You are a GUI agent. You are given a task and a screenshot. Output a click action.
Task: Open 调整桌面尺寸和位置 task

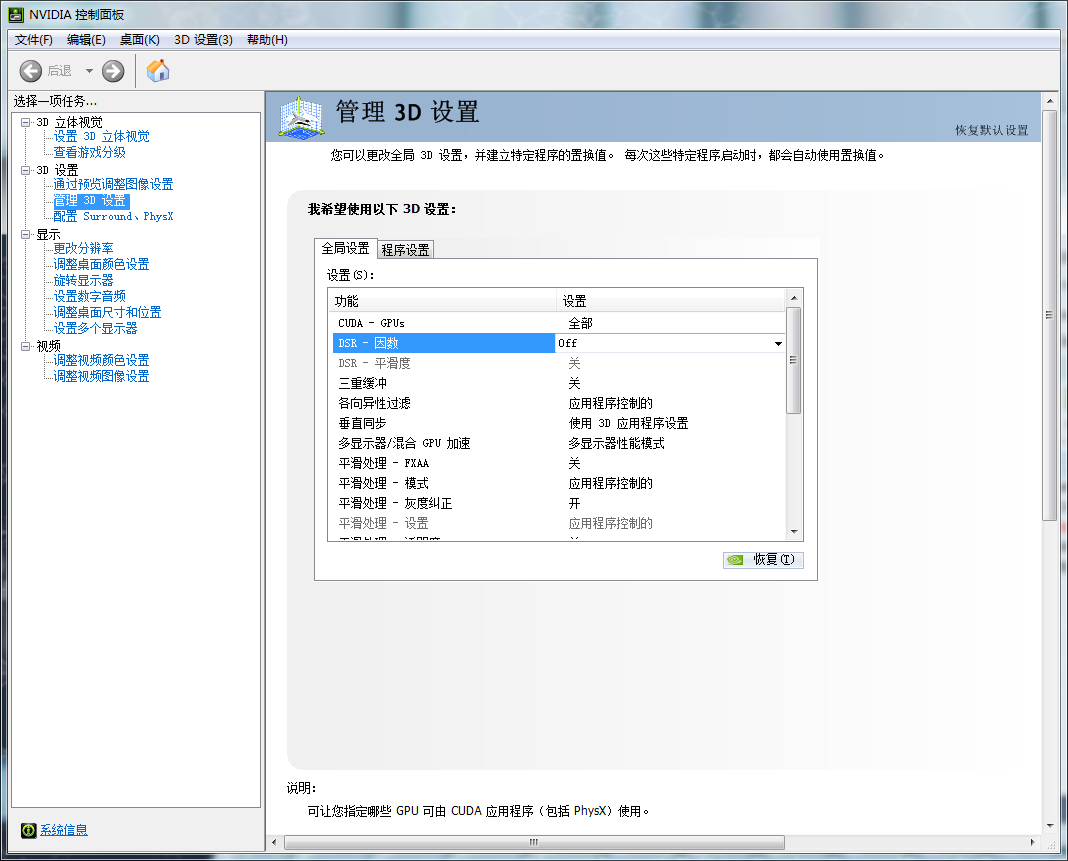108,312
